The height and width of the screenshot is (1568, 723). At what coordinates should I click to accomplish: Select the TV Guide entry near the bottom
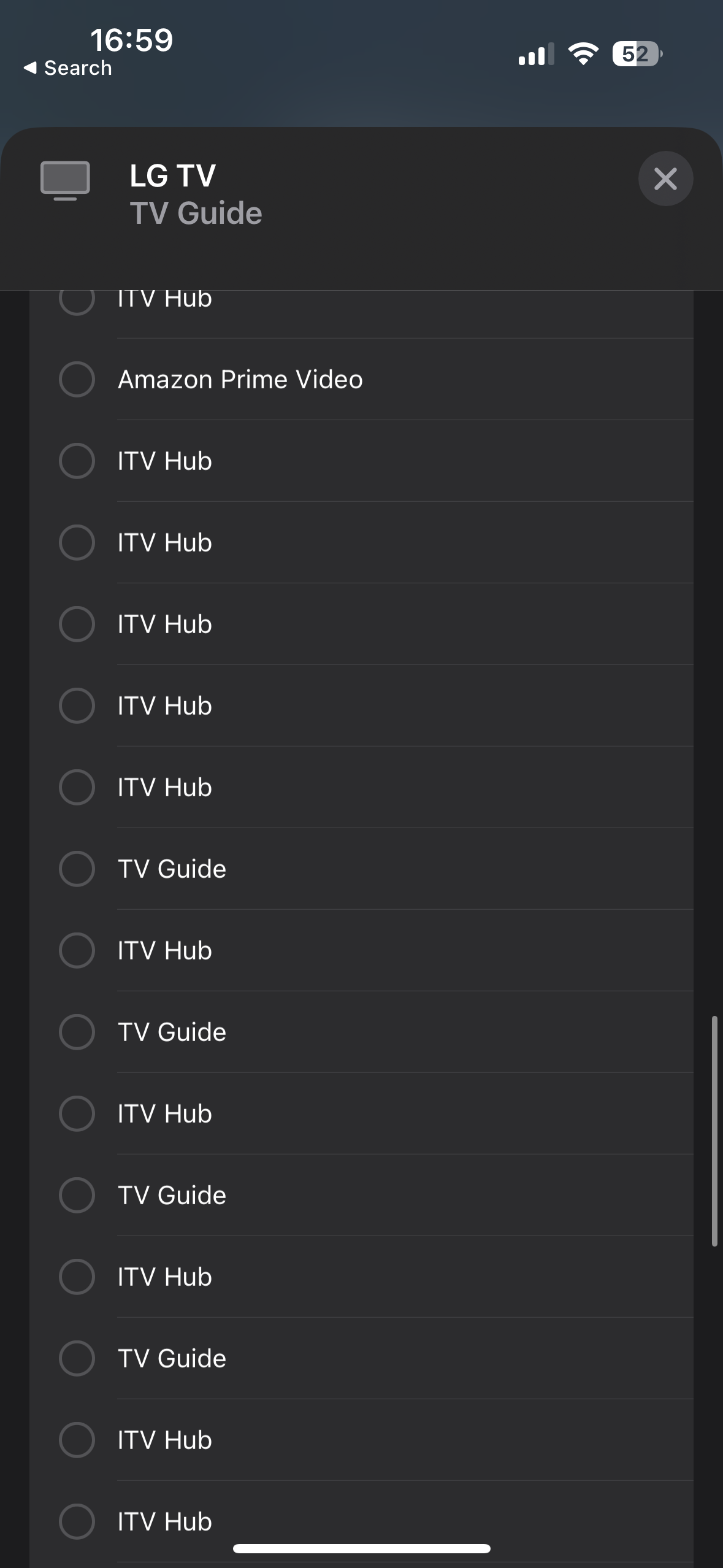171,1358
